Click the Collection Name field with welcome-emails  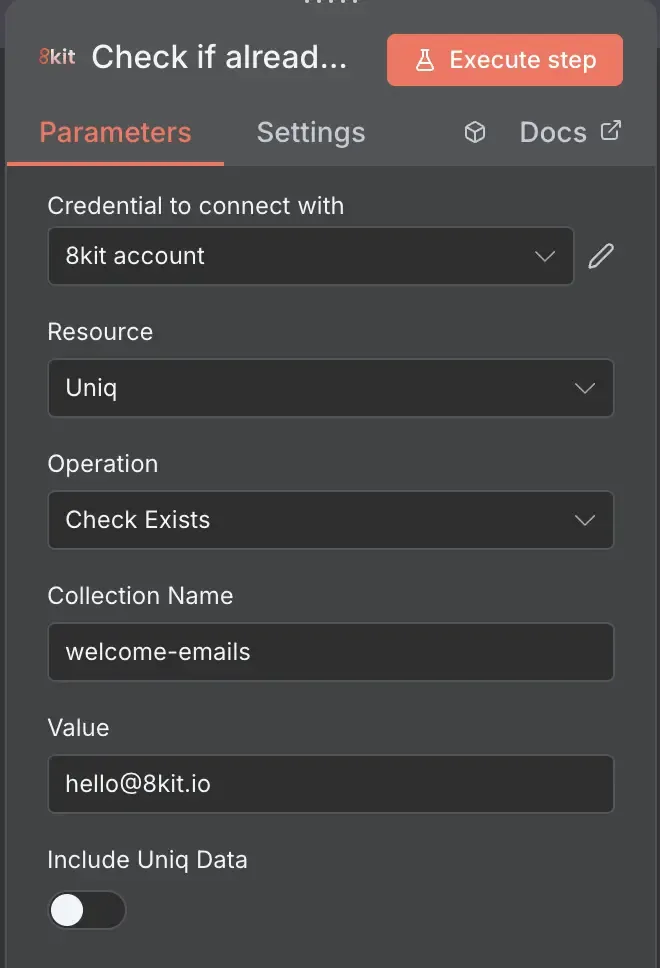point(331,653)
